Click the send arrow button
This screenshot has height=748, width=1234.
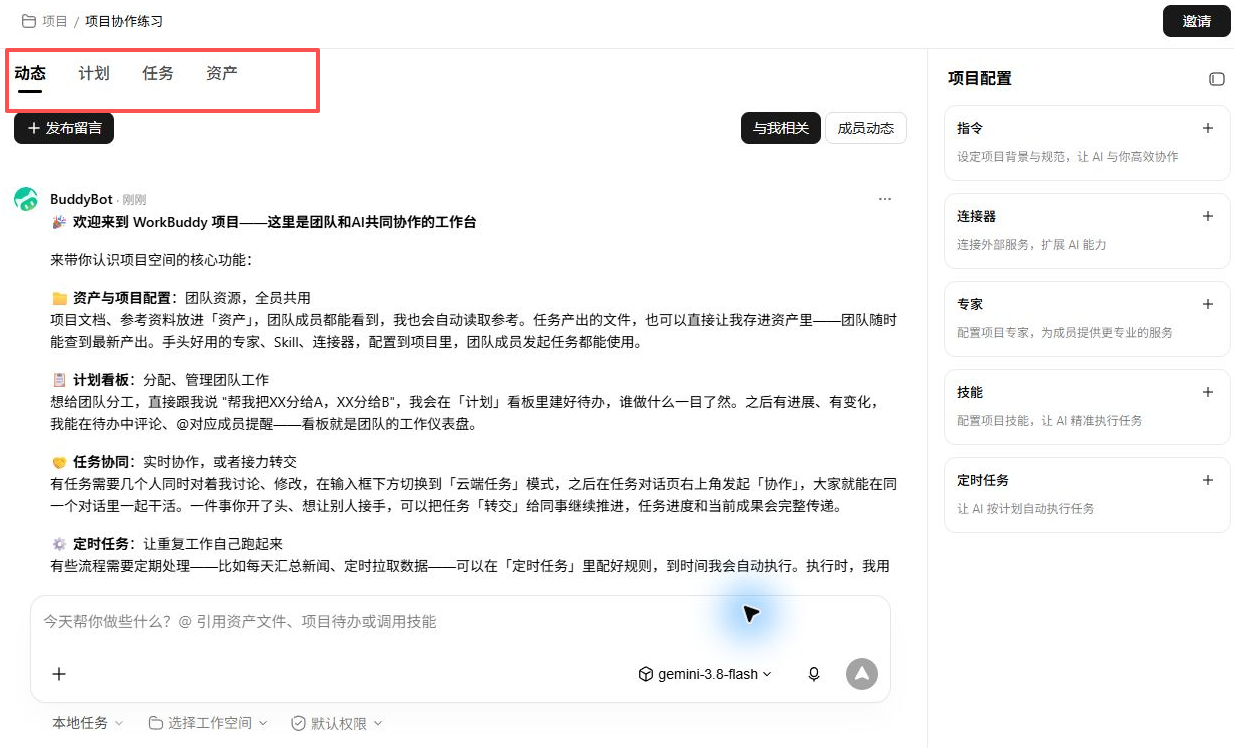pyautogui.click(x=862, y=674)
